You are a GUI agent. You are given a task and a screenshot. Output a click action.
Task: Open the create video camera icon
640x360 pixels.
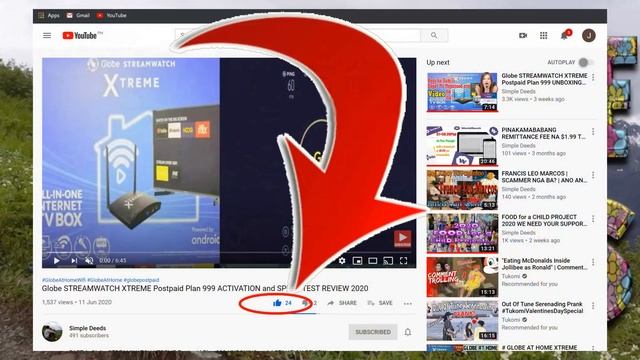point(523,36)
